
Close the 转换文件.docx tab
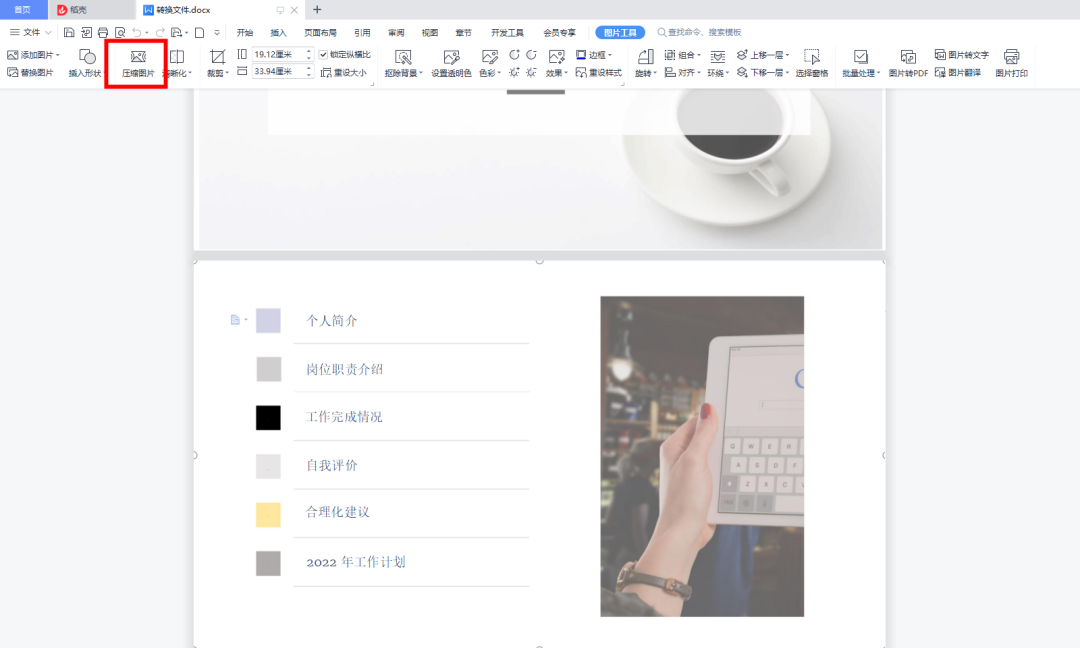(x=294, y=10)
